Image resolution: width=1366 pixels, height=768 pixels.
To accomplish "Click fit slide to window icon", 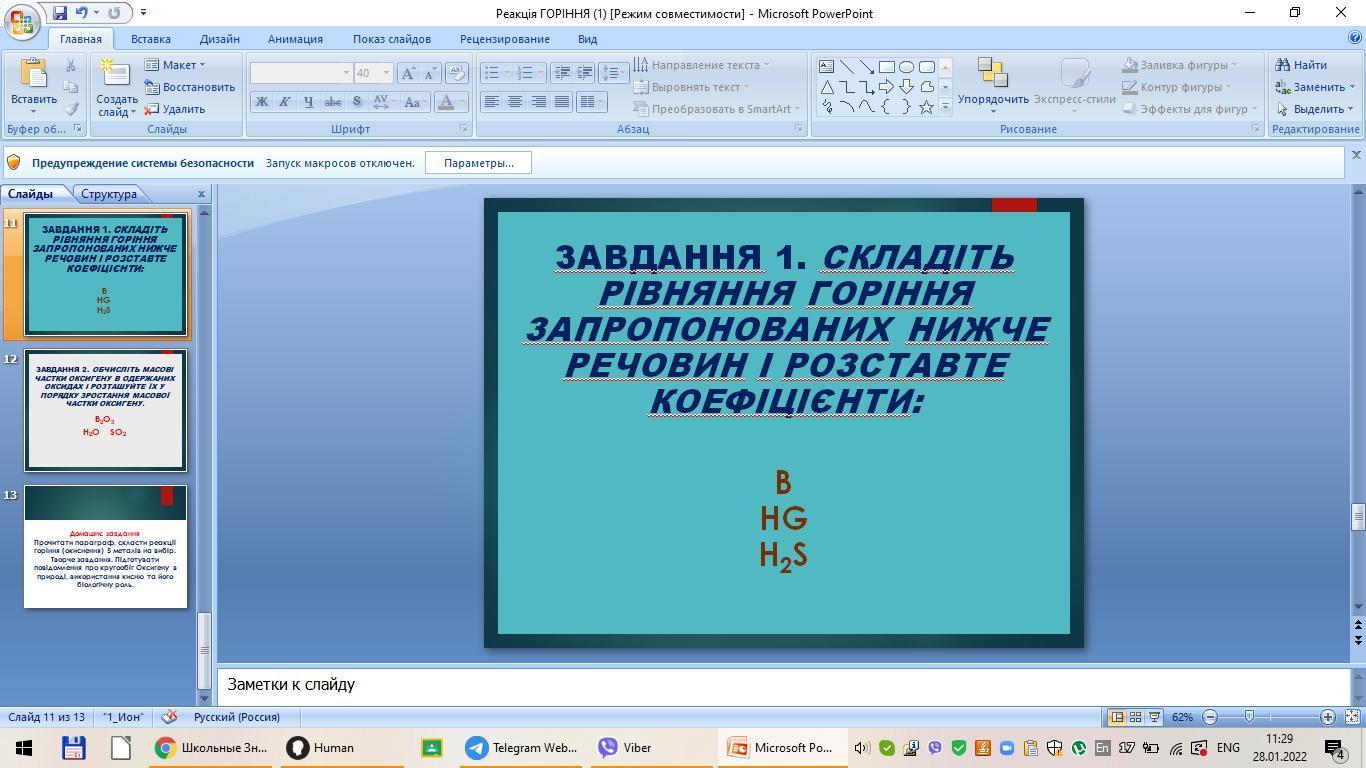I will (1353, 717).
